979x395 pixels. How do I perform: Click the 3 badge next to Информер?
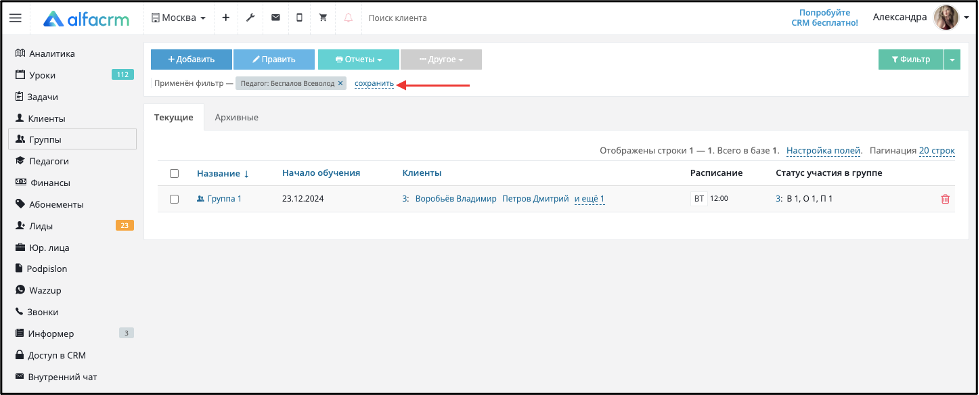coord(126,333)
